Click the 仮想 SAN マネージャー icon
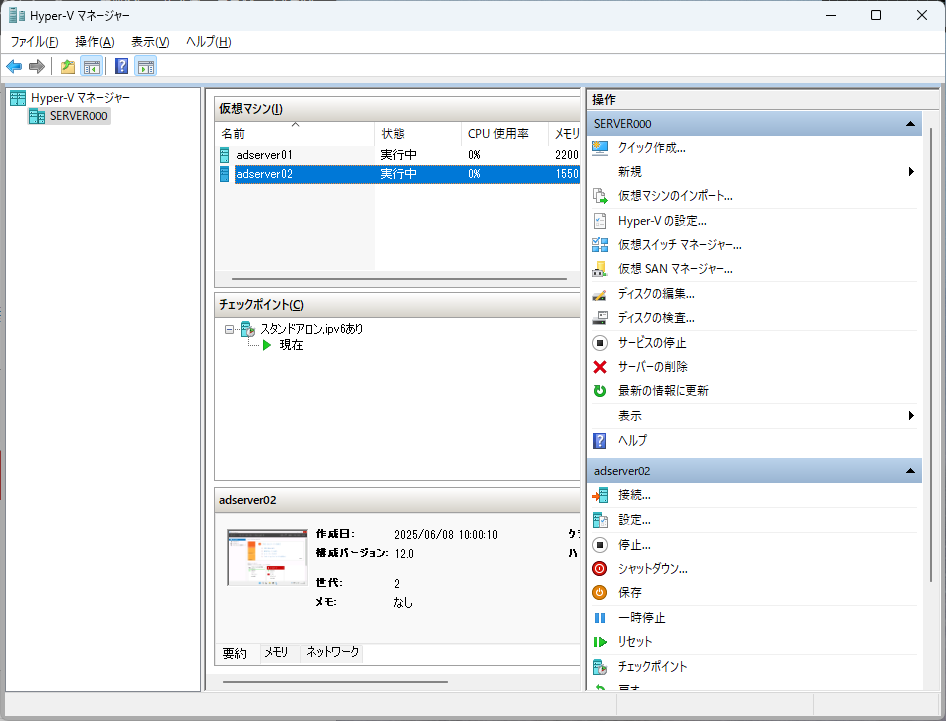Viewport: 946px width, 721px height. [600, 269]
